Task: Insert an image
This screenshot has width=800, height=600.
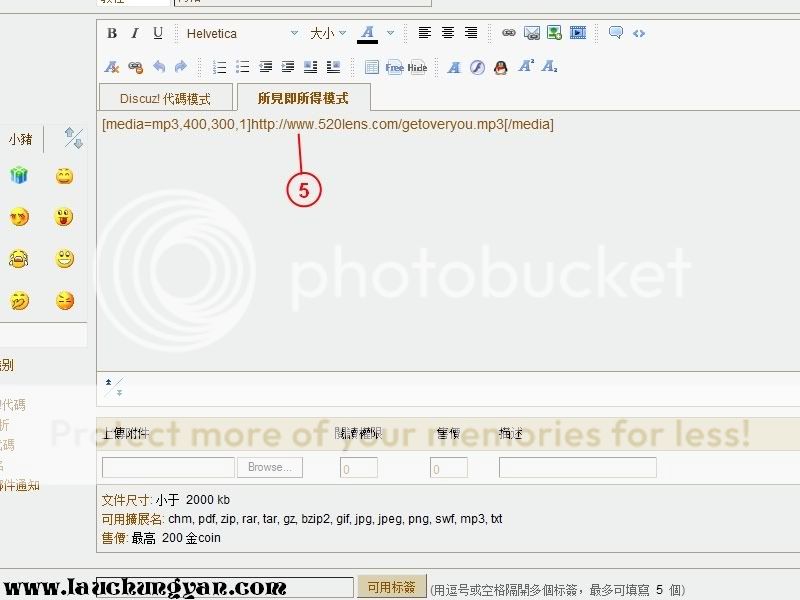Action: 554,33
